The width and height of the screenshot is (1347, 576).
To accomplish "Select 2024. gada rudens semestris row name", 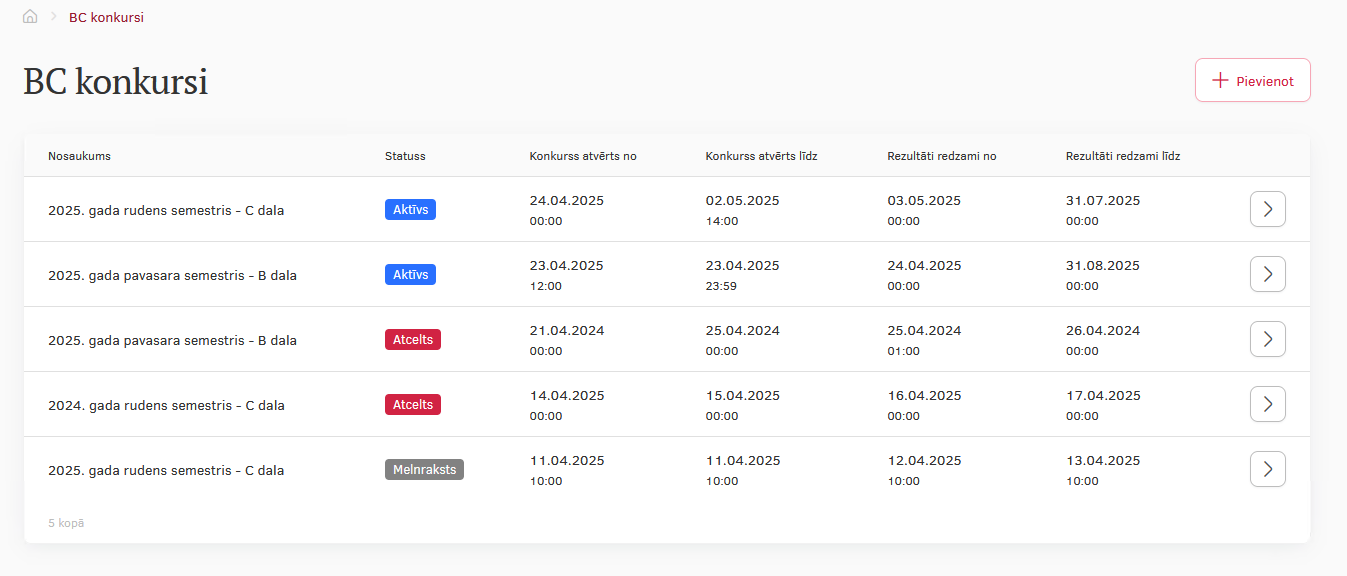I will click(x=166, y=406).
